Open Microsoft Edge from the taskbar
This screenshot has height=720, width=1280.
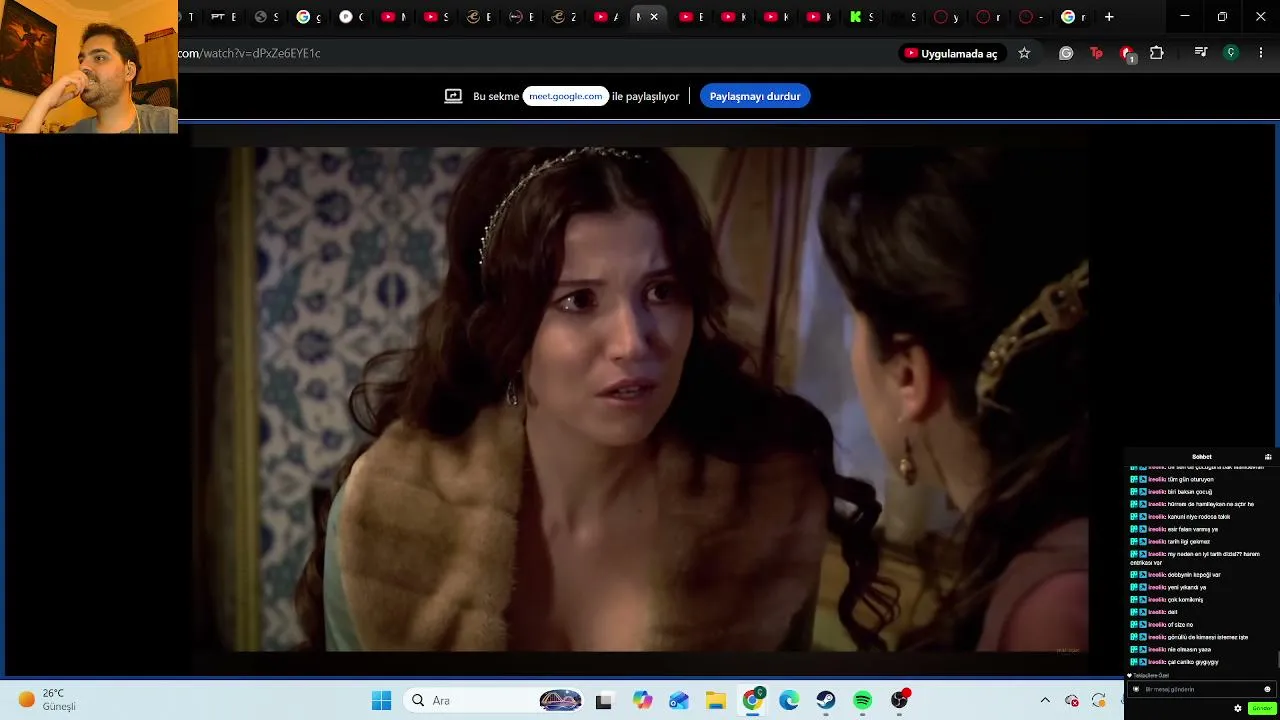tap(789, 701)
